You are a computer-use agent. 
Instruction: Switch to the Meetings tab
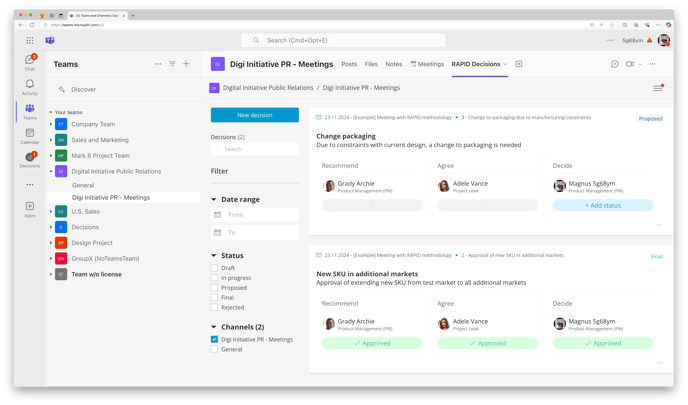[427, 64]
